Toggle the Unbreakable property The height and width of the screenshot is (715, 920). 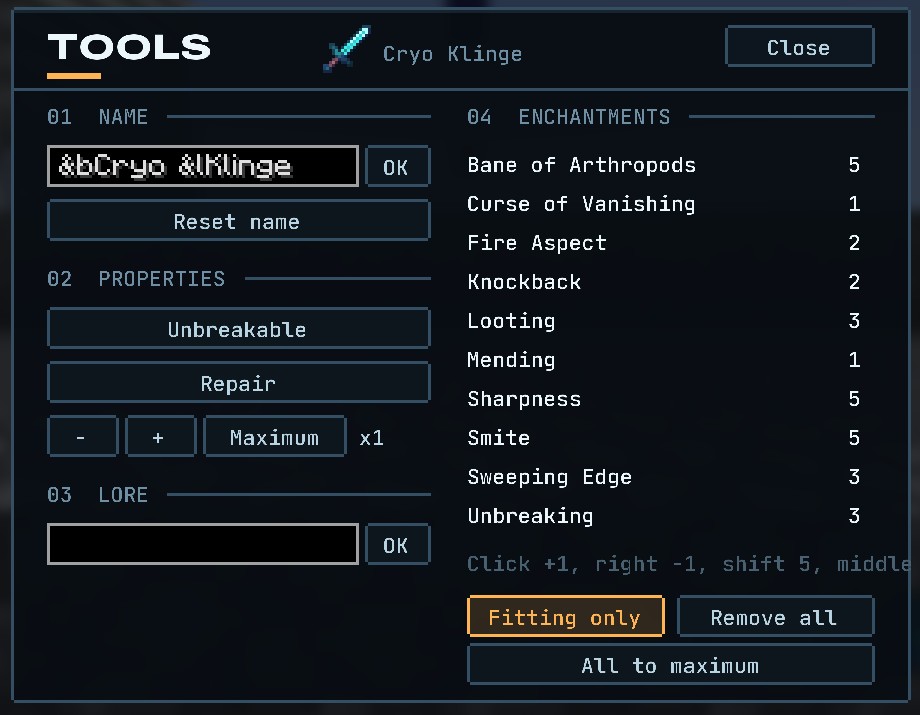click(239, 328)
